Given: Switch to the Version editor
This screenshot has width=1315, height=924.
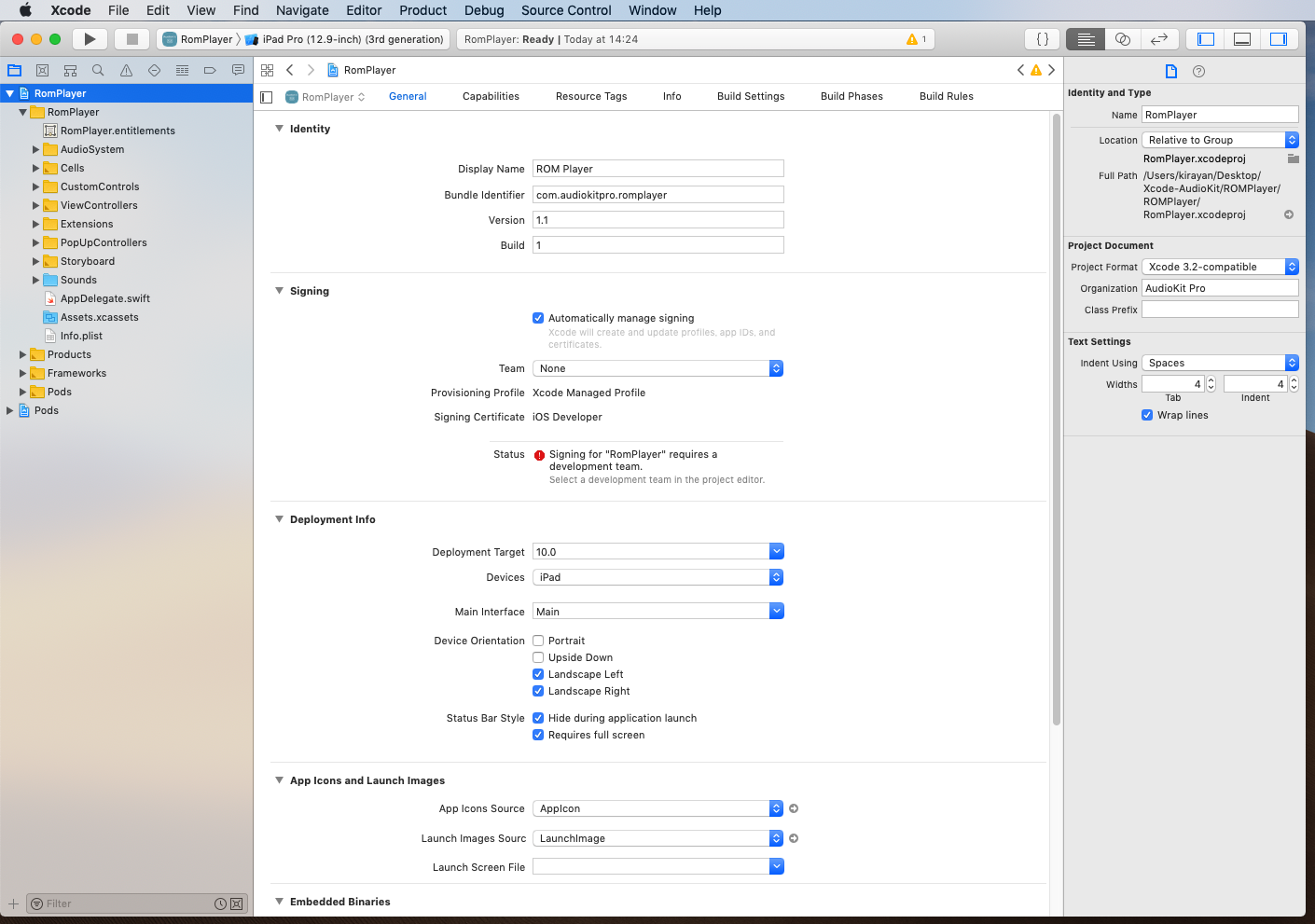Looking at the screenshot, I should [1159, 39].
